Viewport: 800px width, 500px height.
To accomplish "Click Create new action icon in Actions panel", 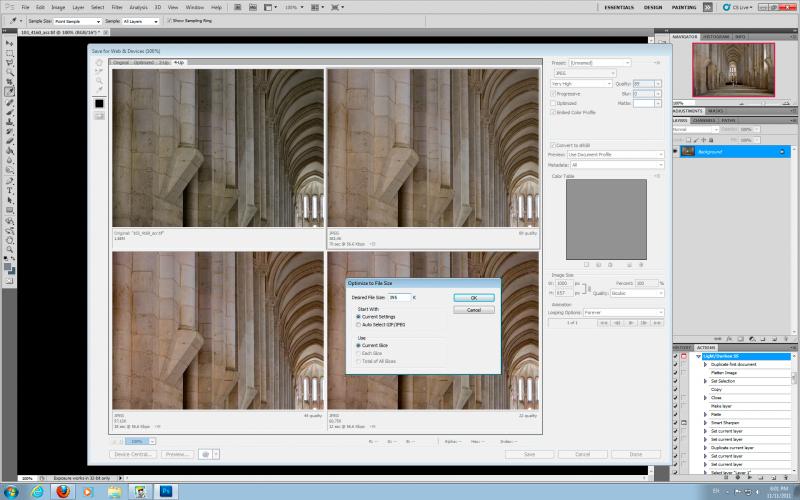I will pos(774,478).
